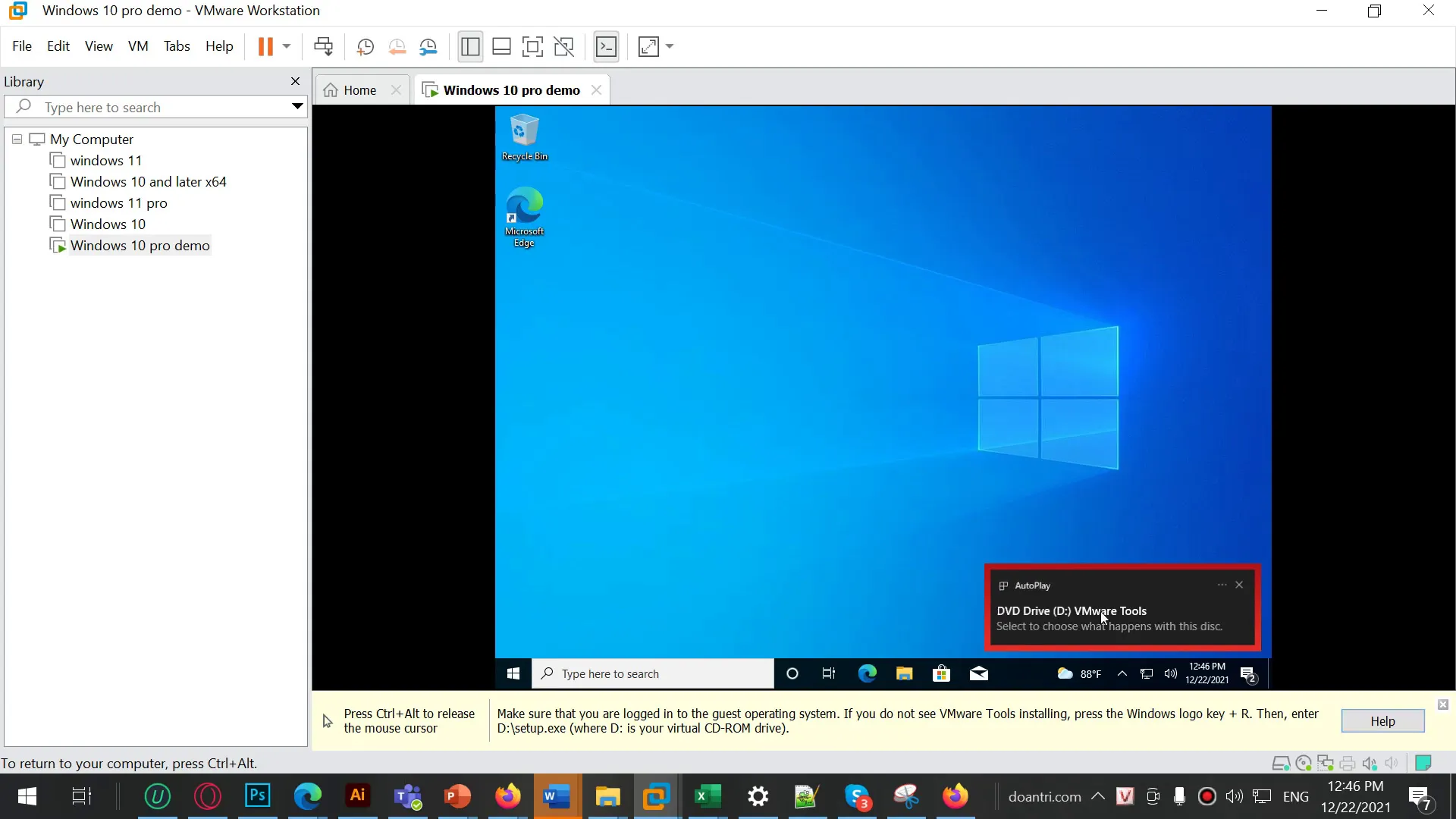Open the pause button dropdown arrow
1456x819 pixels.
tap(287, 46)
